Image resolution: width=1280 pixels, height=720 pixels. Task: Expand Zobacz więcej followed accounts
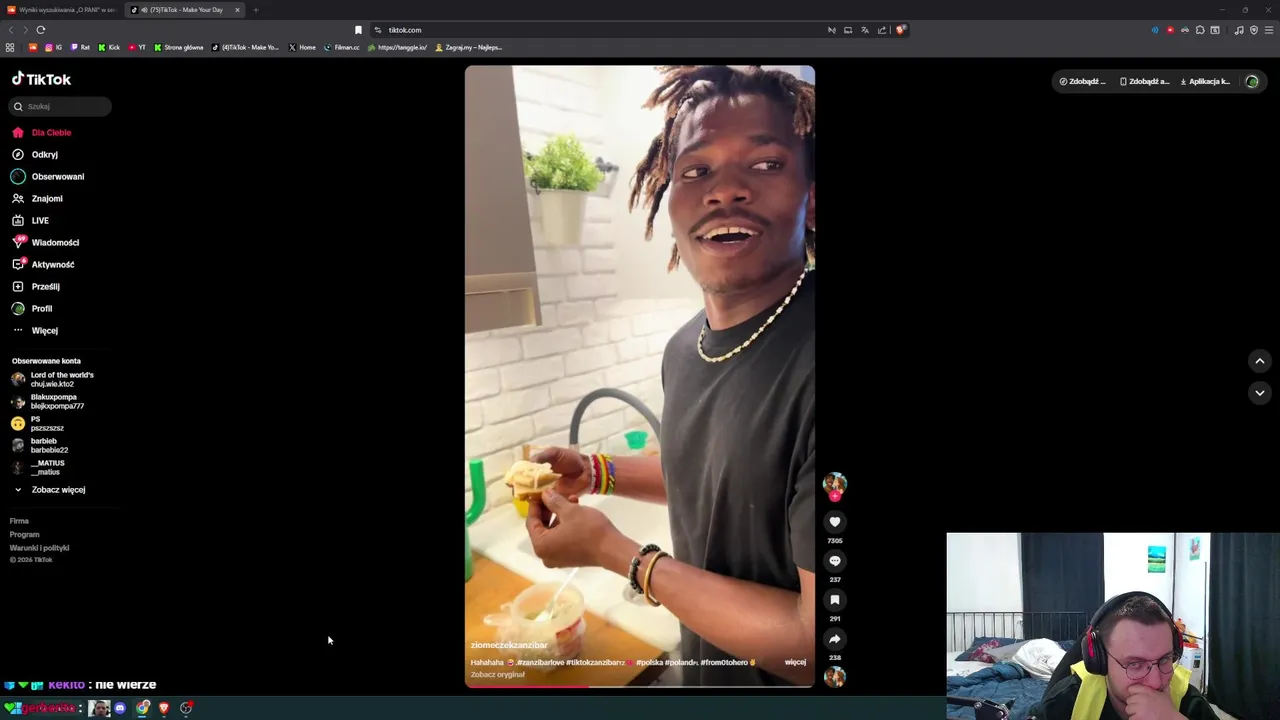coord(49,489)
